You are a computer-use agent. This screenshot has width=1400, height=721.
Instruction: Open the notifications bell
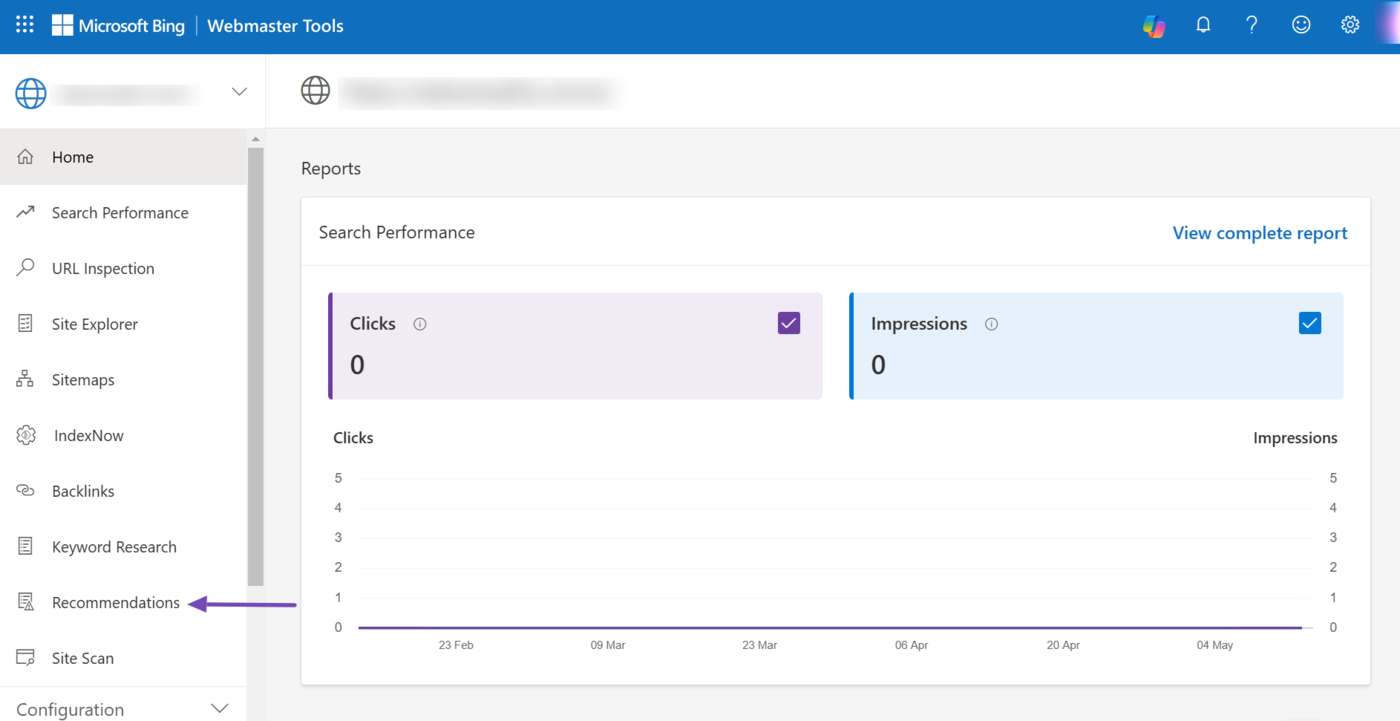1203,25
